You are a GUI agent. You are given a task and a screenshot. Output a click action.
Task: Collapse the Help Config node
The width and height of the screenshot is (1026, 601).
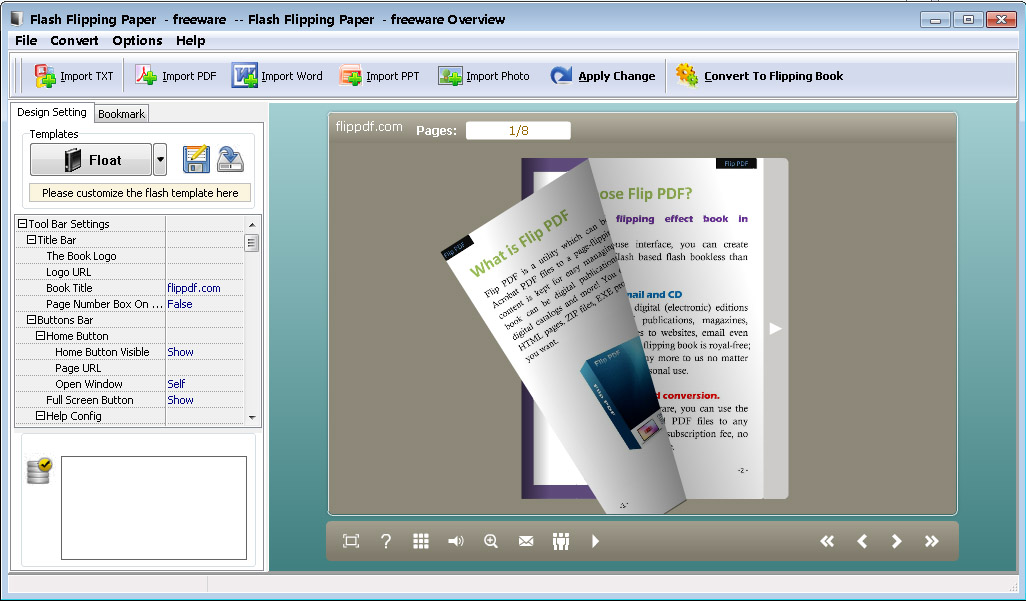coord(40,416)
